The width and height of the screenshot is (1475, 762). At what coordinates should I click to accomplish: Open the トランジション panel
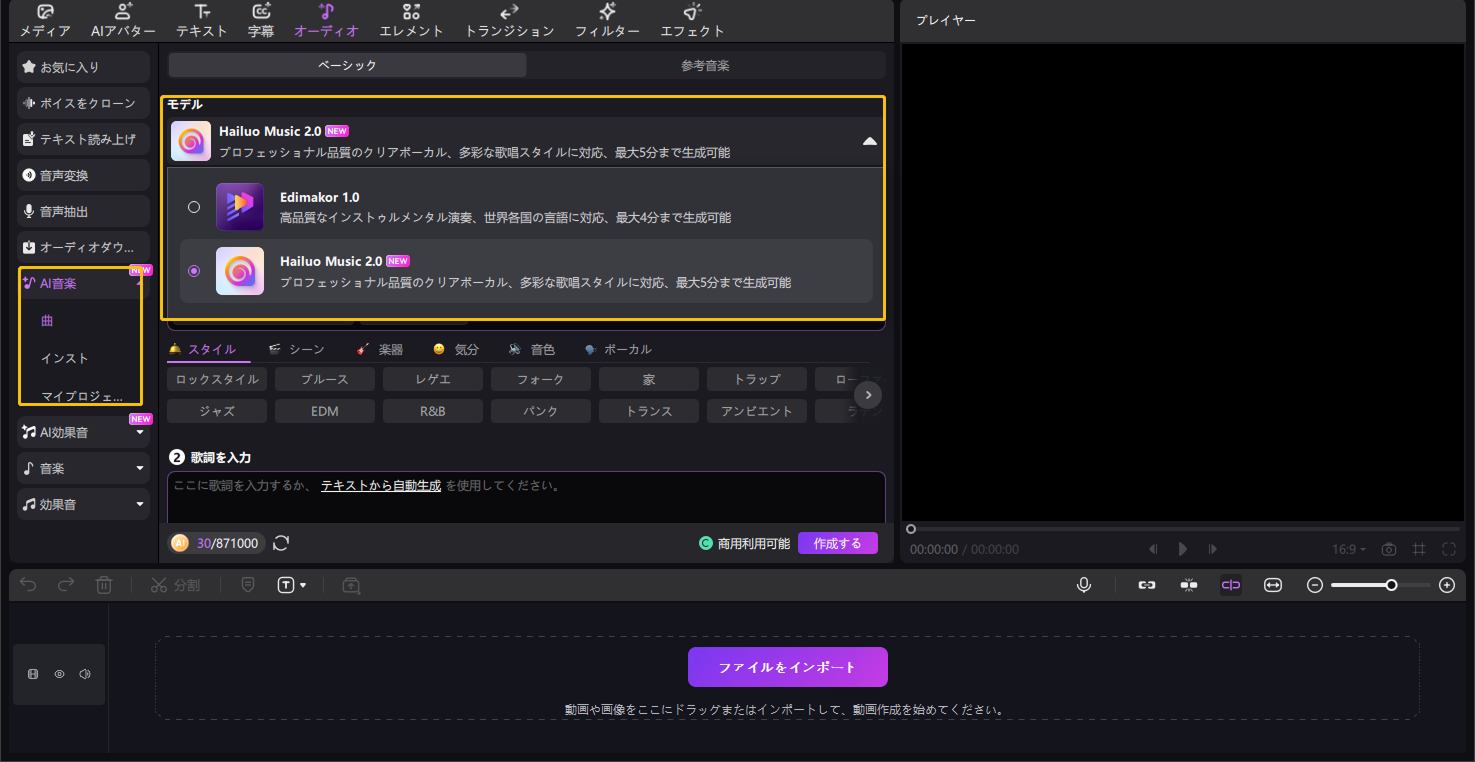[x=507, y=20]
